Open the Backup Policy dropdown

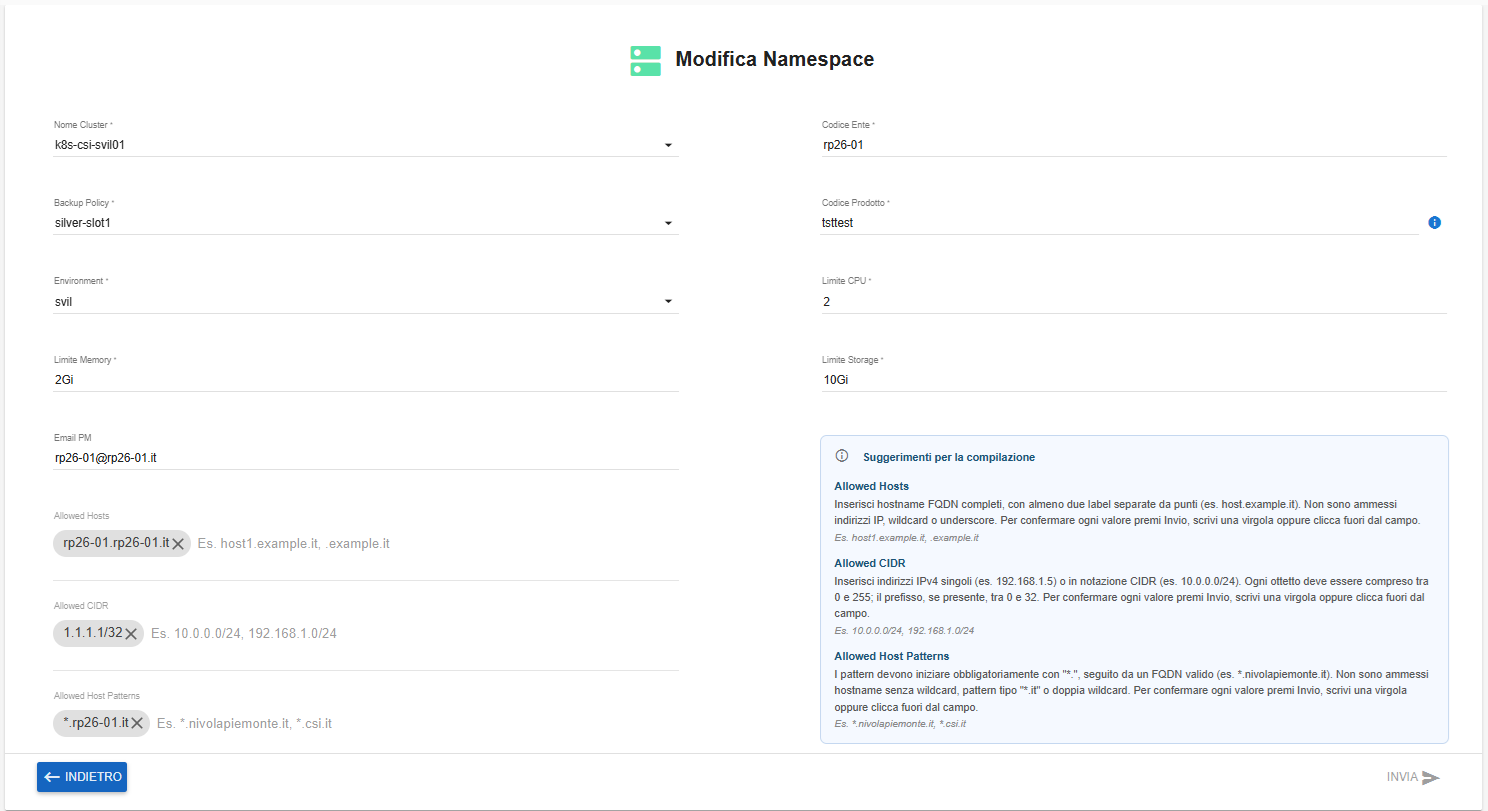coord(366,223)
